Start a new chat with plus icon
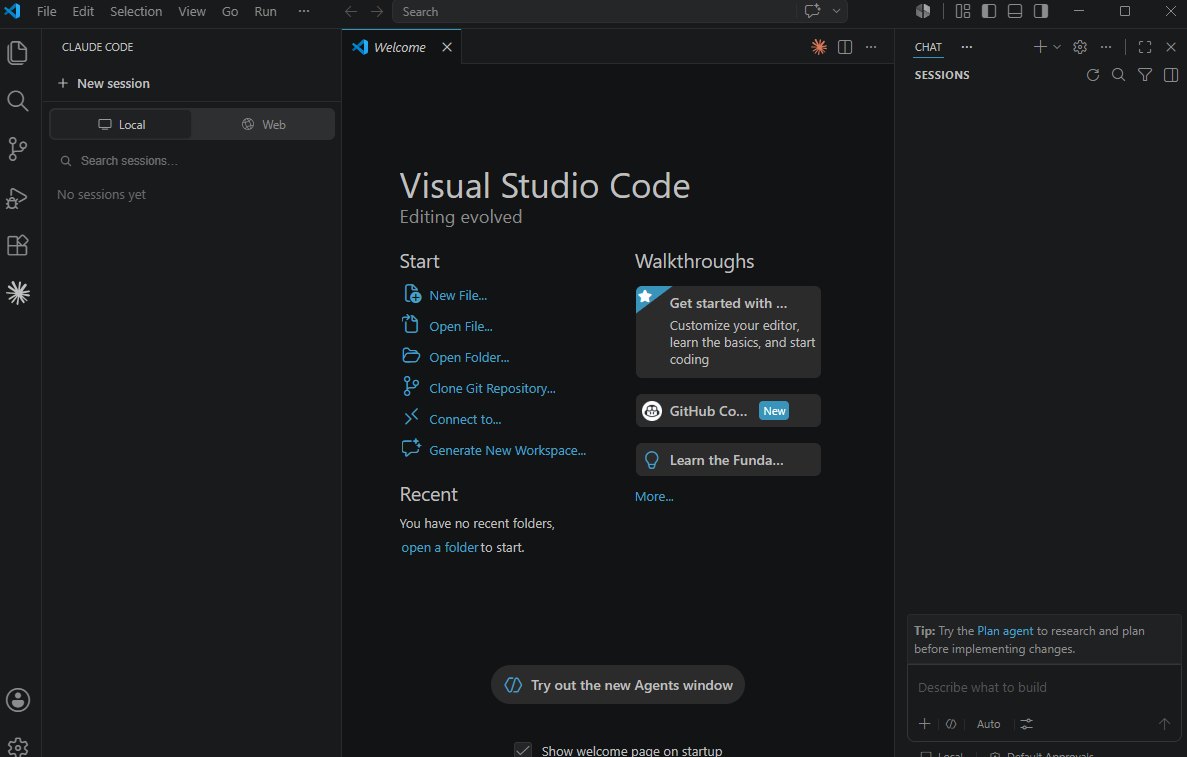 coord(1040,47)
